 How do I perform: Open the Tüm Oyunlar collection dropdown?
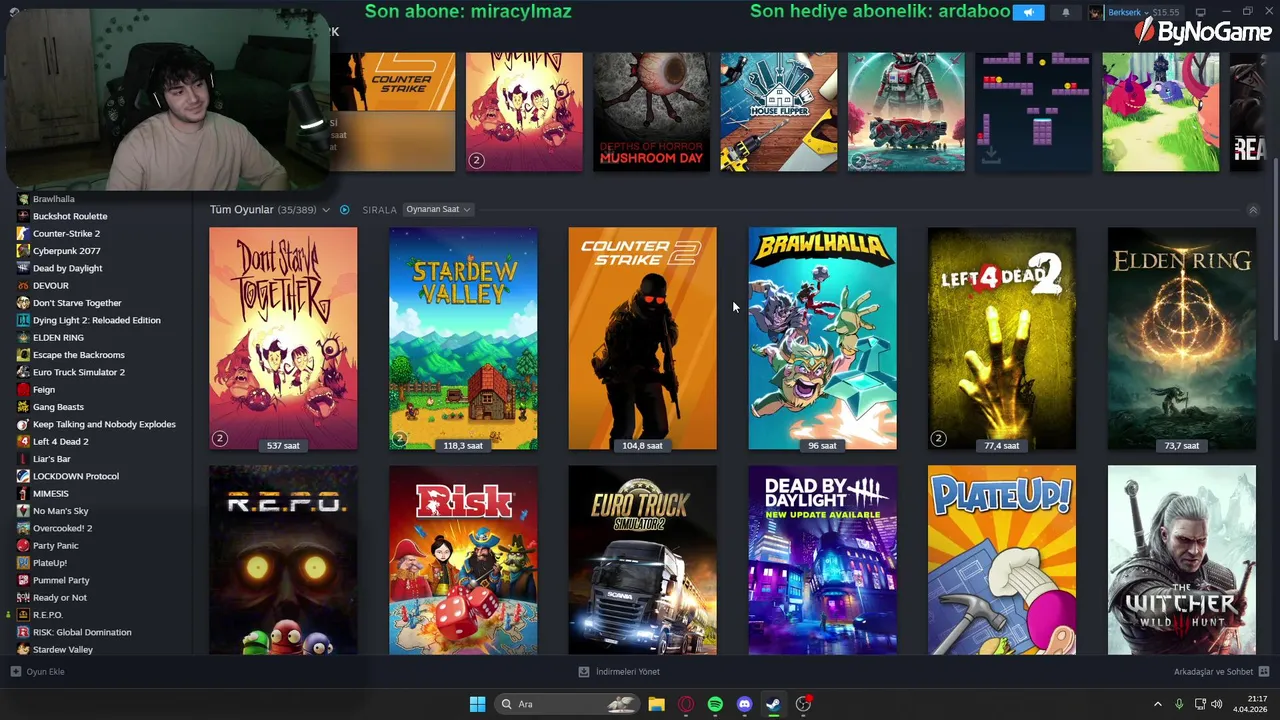click(x=326, y=210)
